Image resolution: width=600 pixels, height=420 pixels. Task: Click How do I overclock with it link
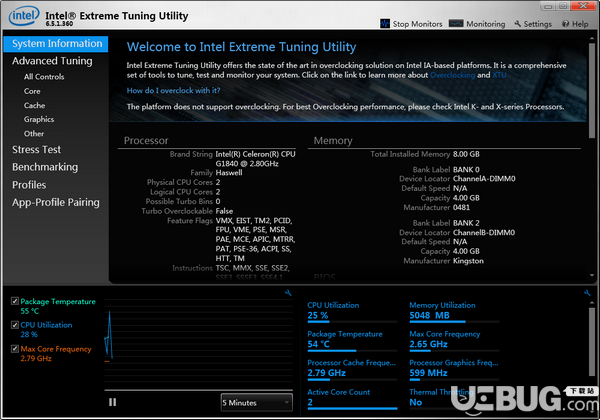click(x=173, y=91)
